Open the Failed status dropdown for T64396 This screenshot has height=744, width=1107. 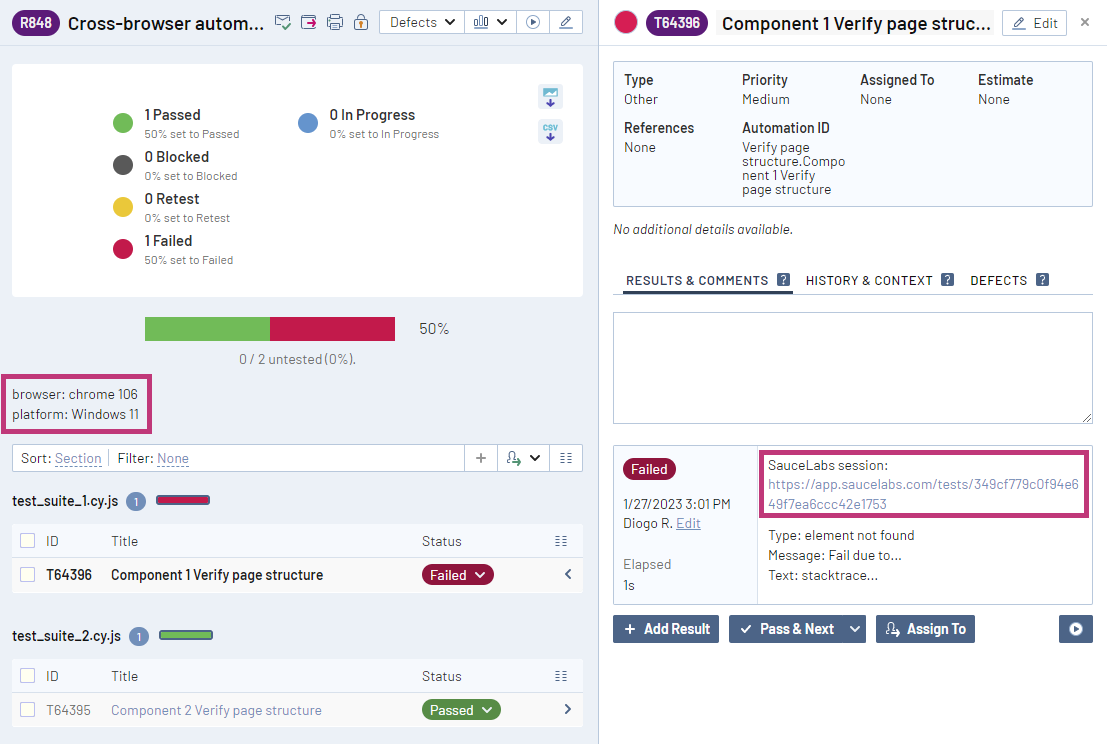(458, 575)
